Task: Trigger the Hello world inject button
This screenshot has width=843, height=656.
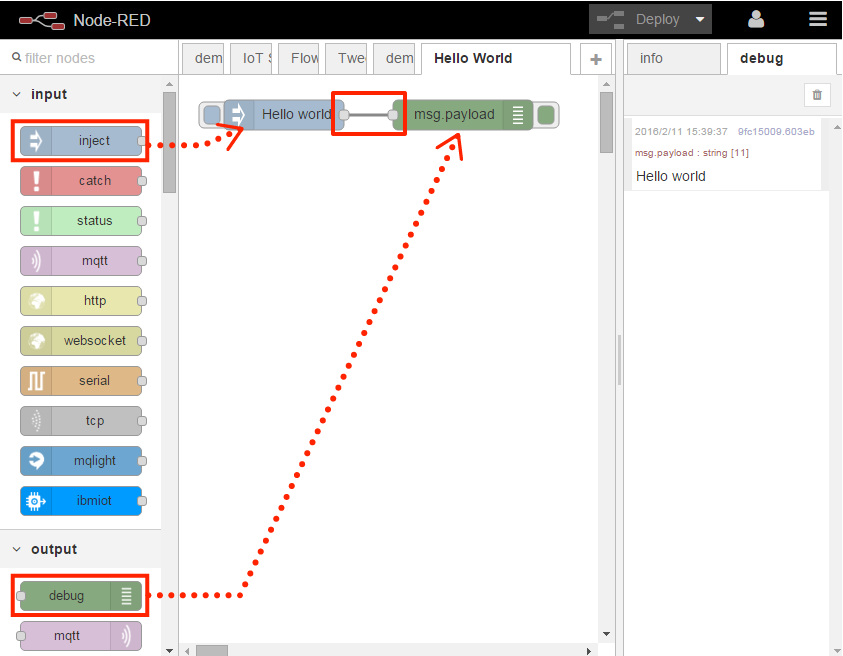Action: [x=212, y=115]
